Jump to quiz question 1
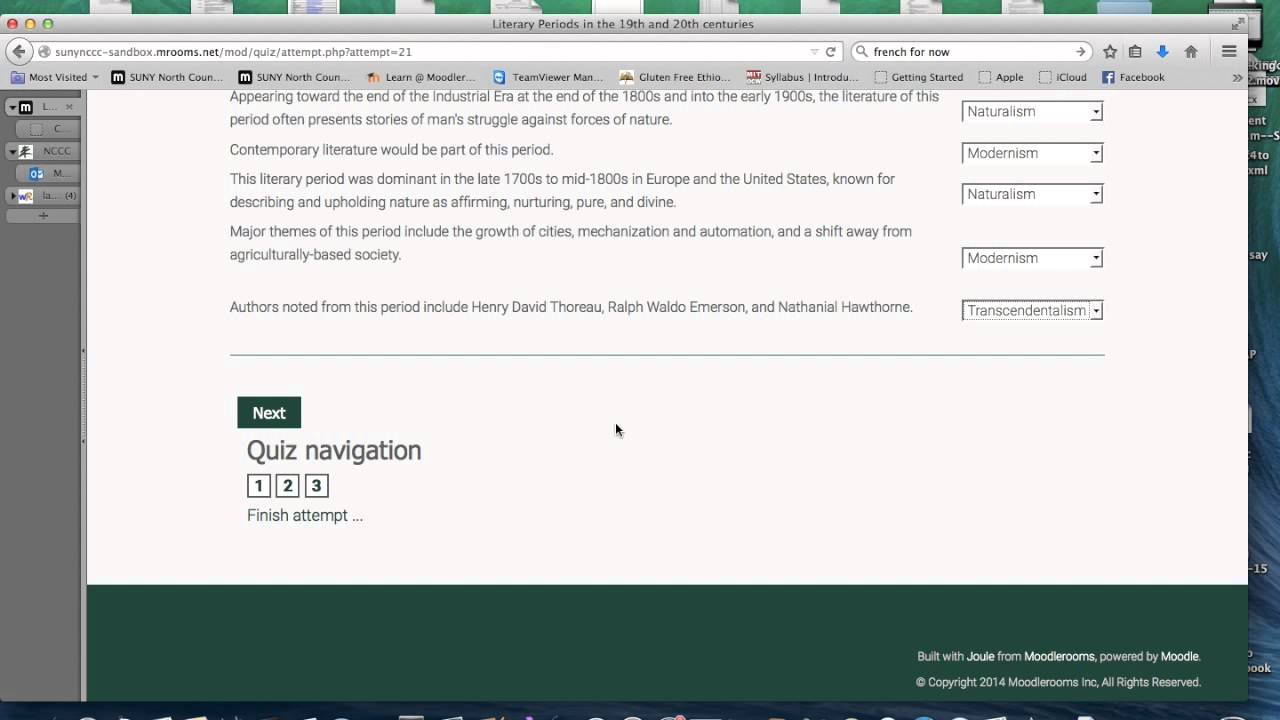 tap(258, 486)
